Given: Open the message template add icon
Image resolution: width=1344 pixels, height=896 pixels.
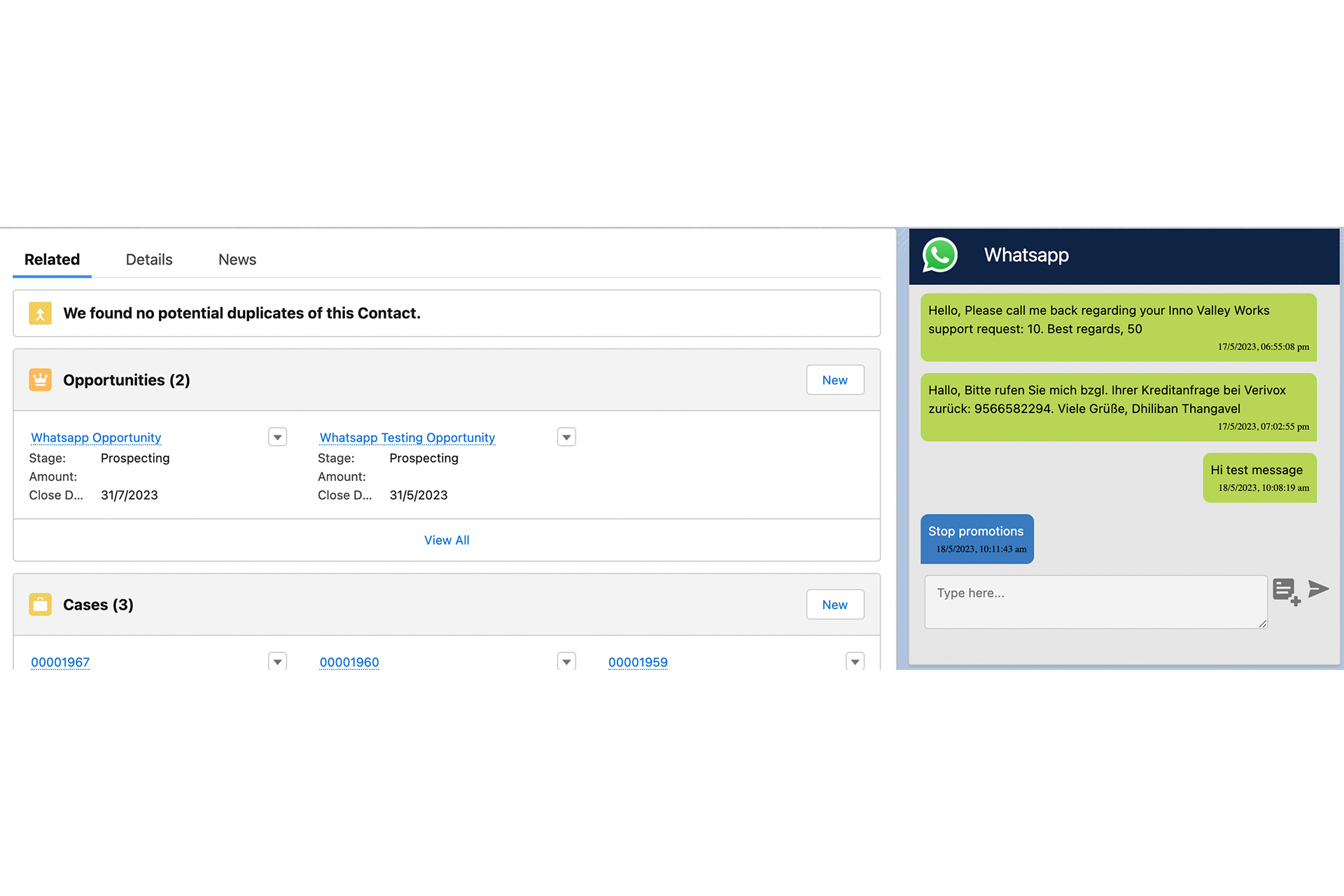Looking at the screenshot, I should pos(1286,591).
